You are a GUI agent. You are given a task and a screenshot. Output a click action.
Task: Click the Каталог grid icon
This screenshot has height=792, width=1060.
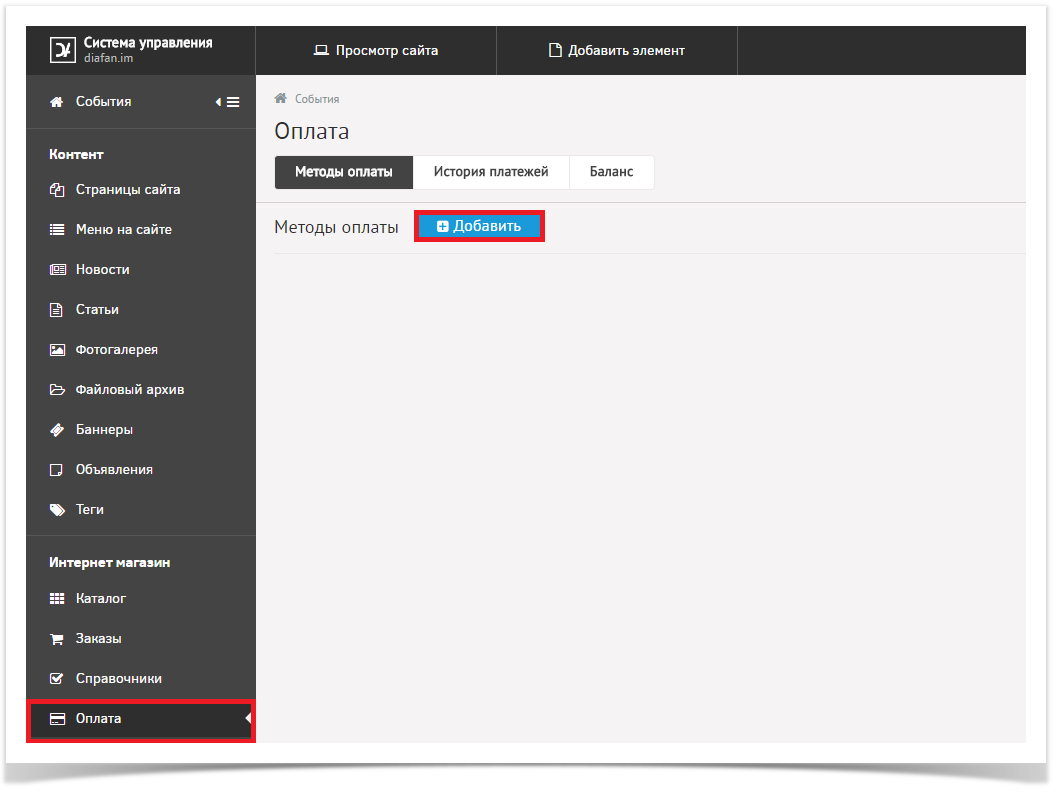57,599
